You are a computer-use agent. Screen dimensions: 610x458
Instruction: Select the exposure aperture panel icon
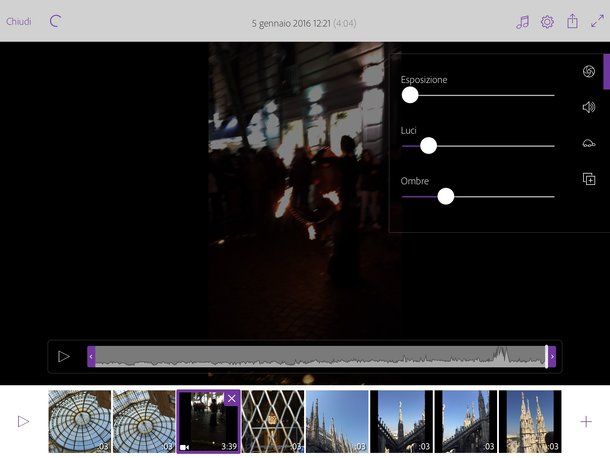[589, 71]
